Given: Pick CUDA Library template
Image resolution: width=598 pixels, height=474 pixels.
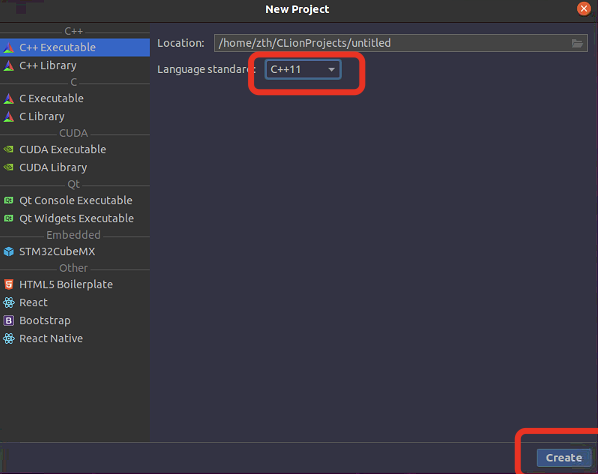Looking at the screenshot, I should coord(75,167).
